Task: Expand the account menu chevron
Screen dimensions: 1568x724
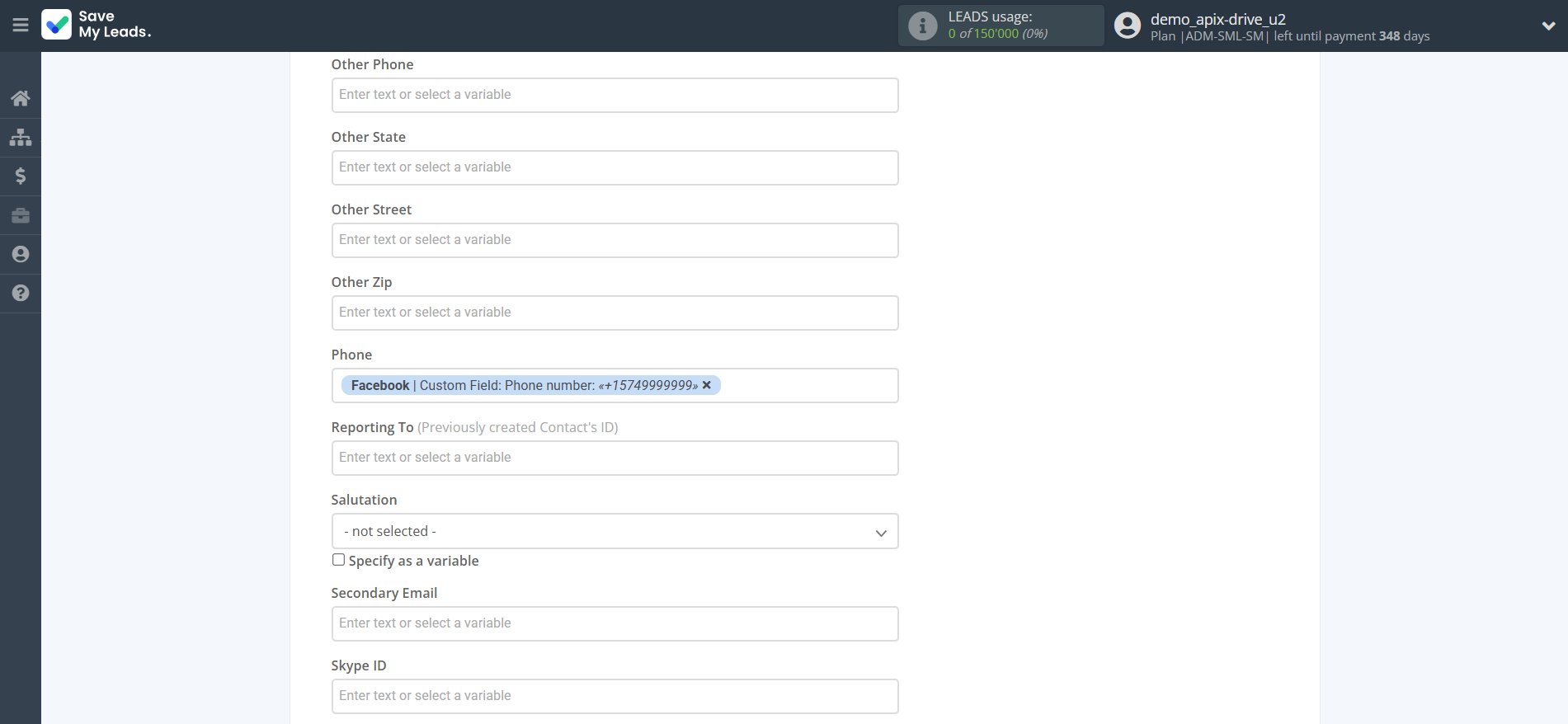Action: click(1548, 26)
